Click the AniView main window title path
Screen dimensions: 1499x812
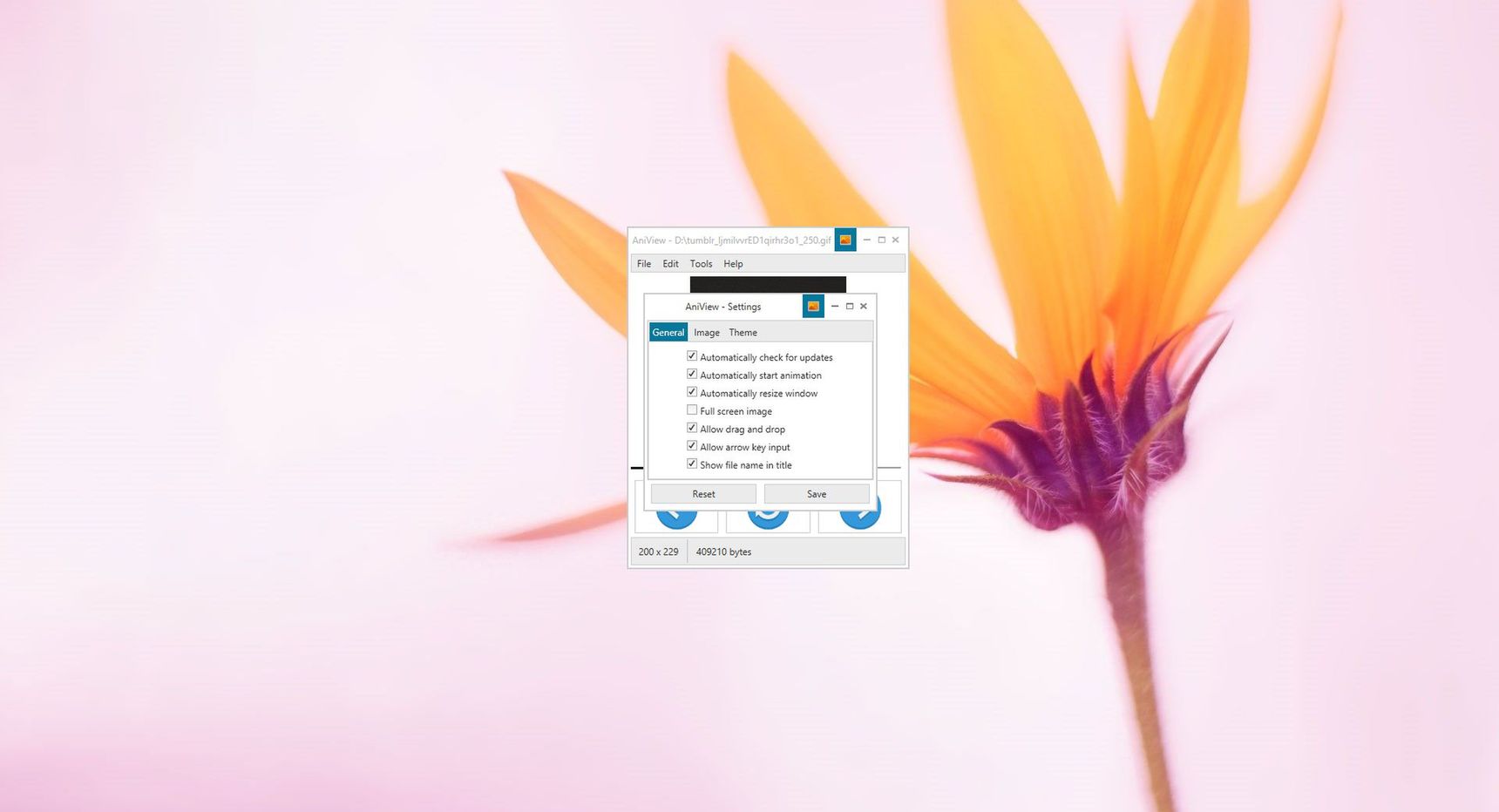[x=731, y=240]
